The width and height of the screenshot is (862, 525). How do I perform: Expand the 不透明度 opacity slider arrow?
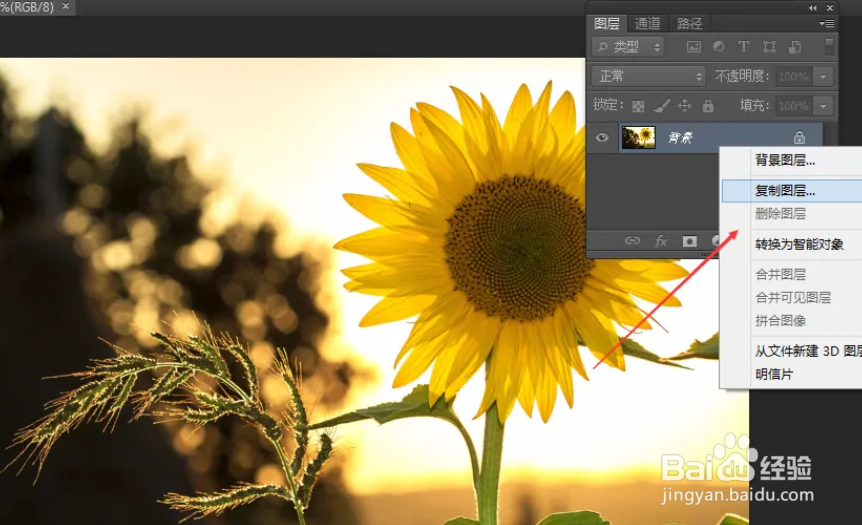coord(823,77)
